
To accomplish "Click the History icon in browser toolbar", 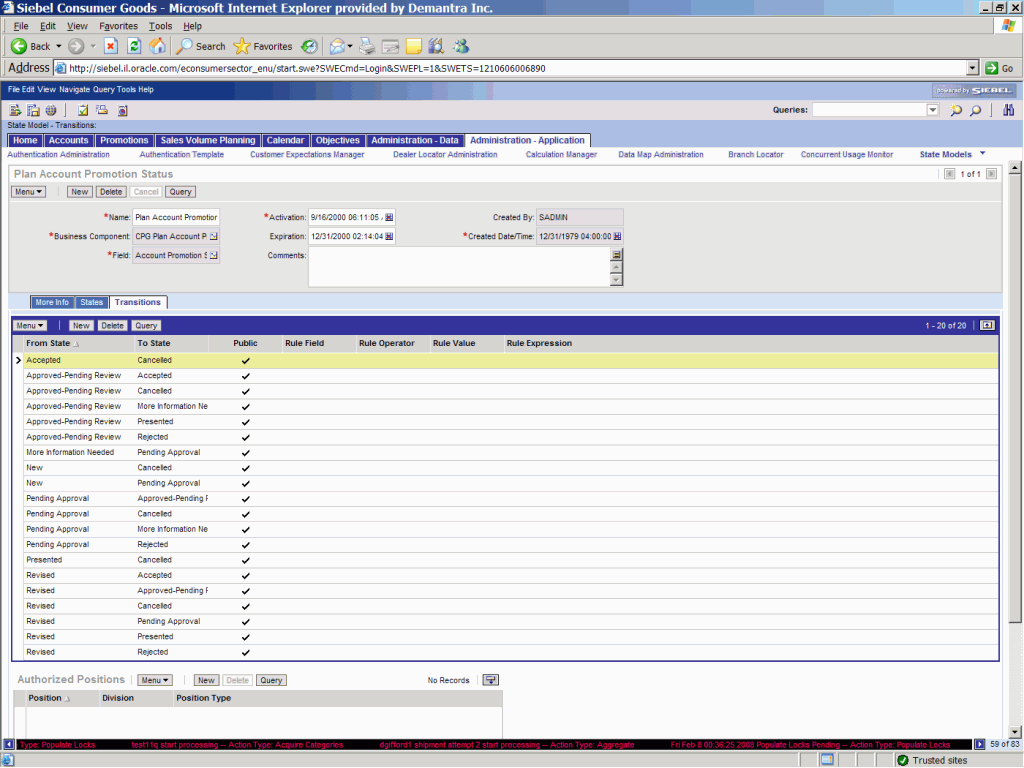I will click(x=310, y=46).
